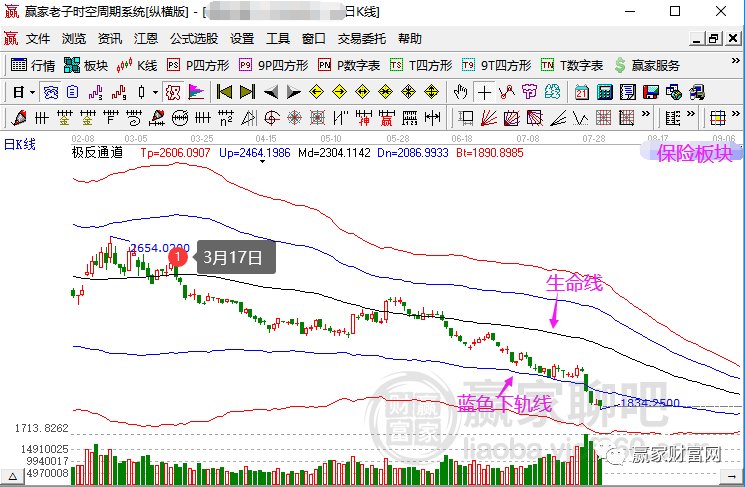Expand the top toolbar overflow chevron
This screenshot has height=487, width=745.
click(735, 61)
